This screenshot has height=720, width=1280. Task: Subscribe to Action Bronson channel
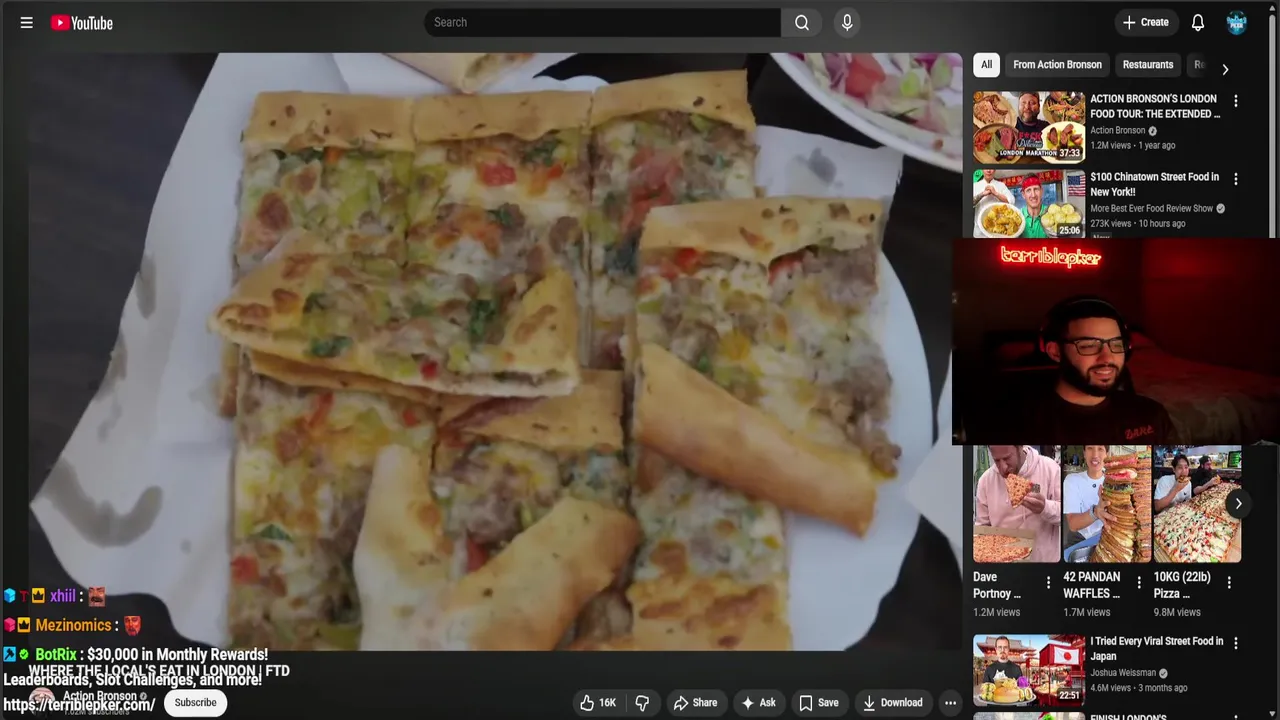coord(195,703)
